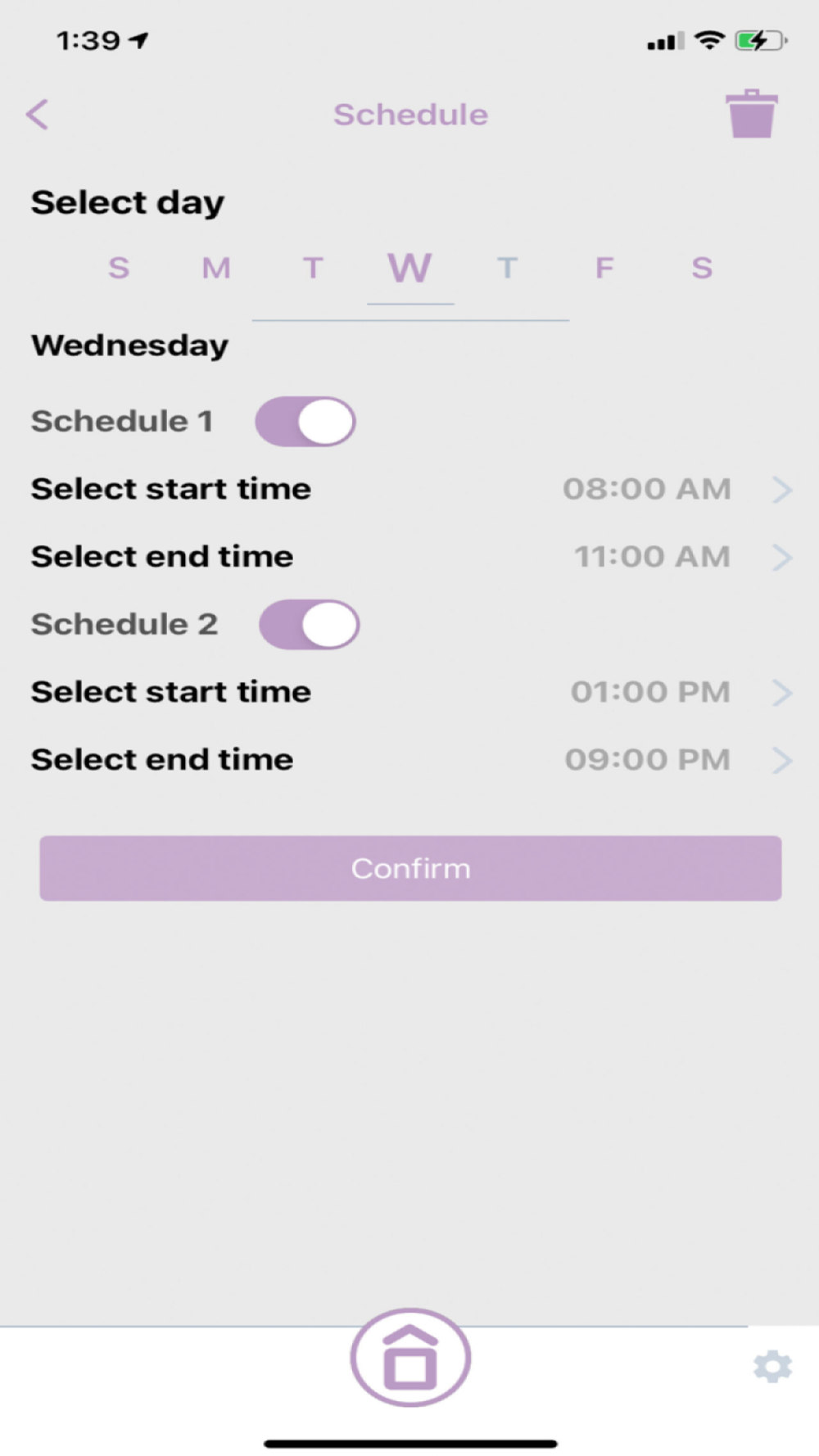Open settings gear icon
The image size is (819, 1456).
[772, 1367]
